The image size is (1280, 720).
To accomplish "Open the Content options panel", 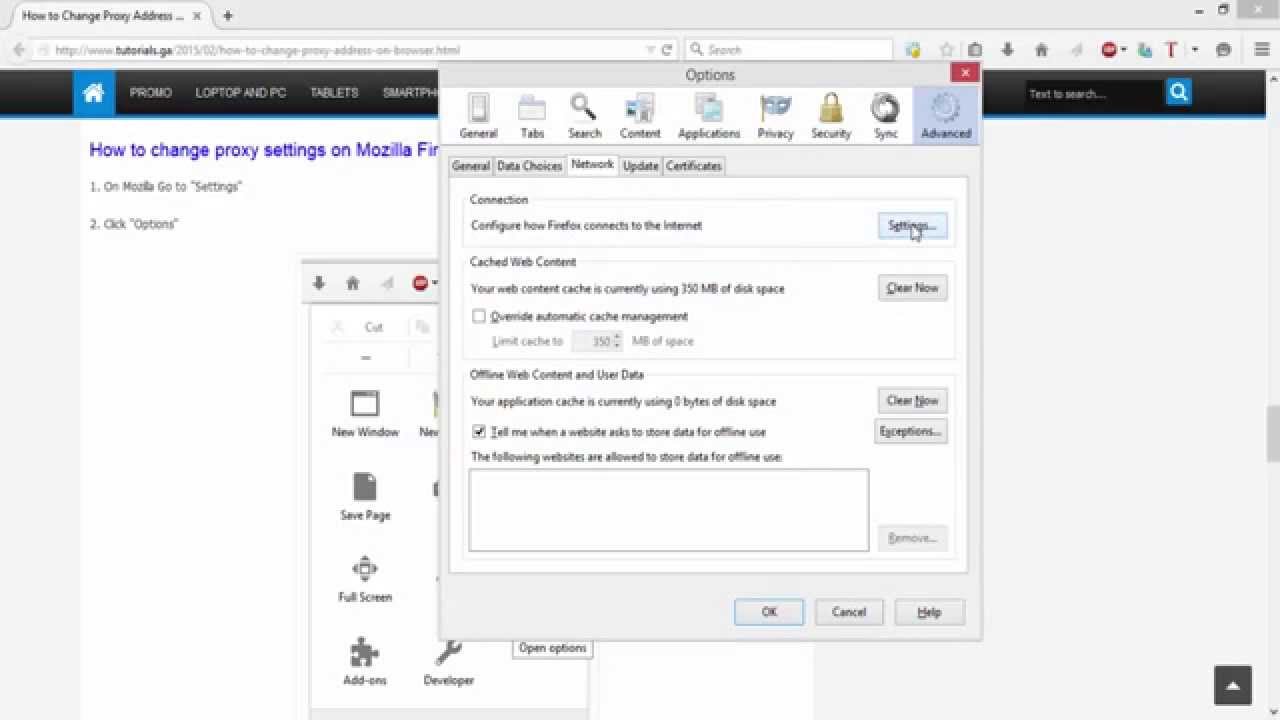I will pos(640,116).
